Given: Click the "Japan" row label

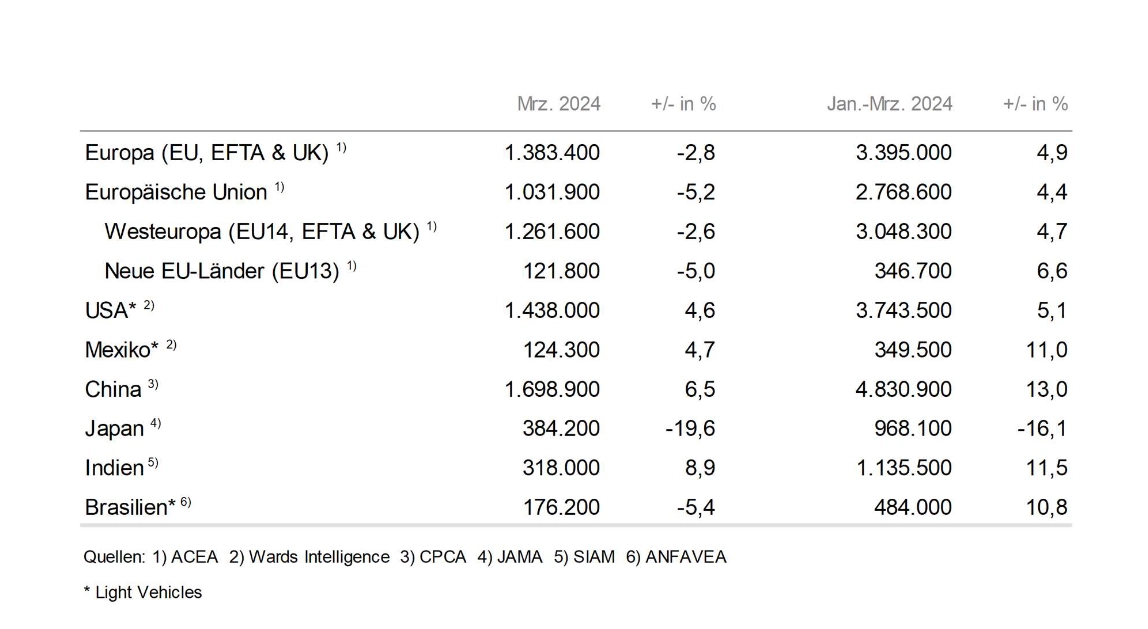Looking at the screenshot, I should click(115, 429).
